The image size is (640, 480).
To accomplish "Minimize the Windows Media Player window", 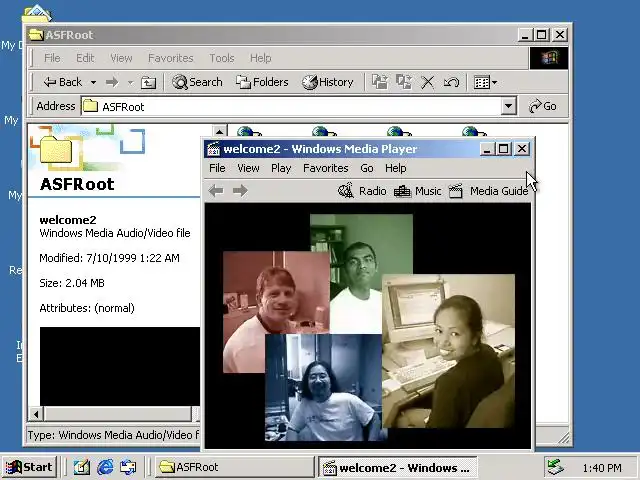I will point(486,149).
